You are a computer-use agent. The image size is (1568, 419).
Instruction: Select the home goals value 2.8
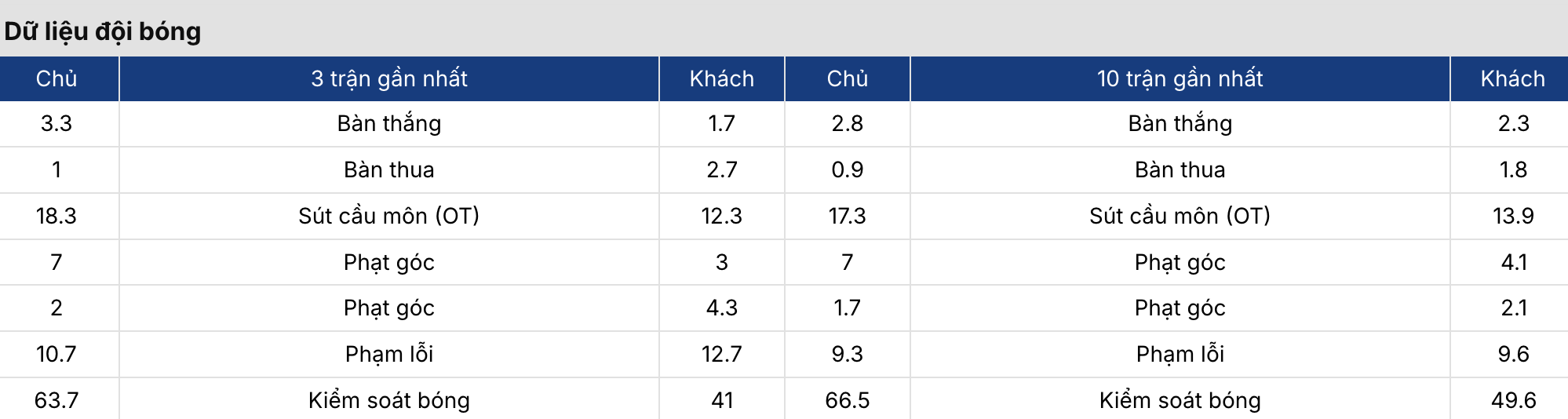pos(848,123)
